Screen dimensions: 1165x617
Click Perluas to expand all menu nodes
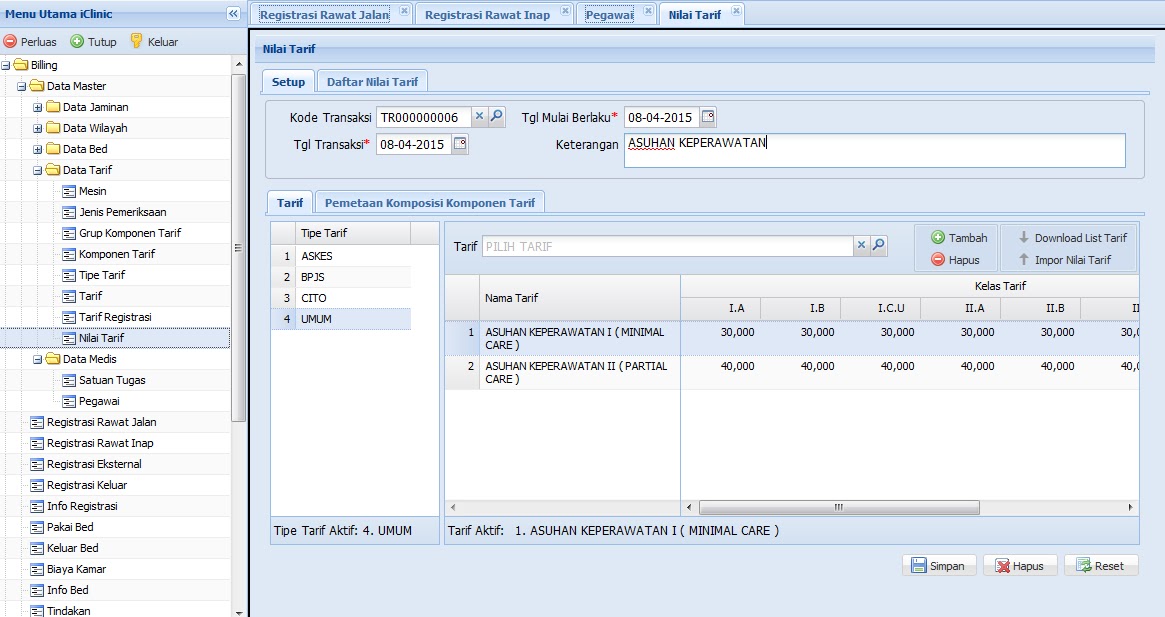point(30,42)
